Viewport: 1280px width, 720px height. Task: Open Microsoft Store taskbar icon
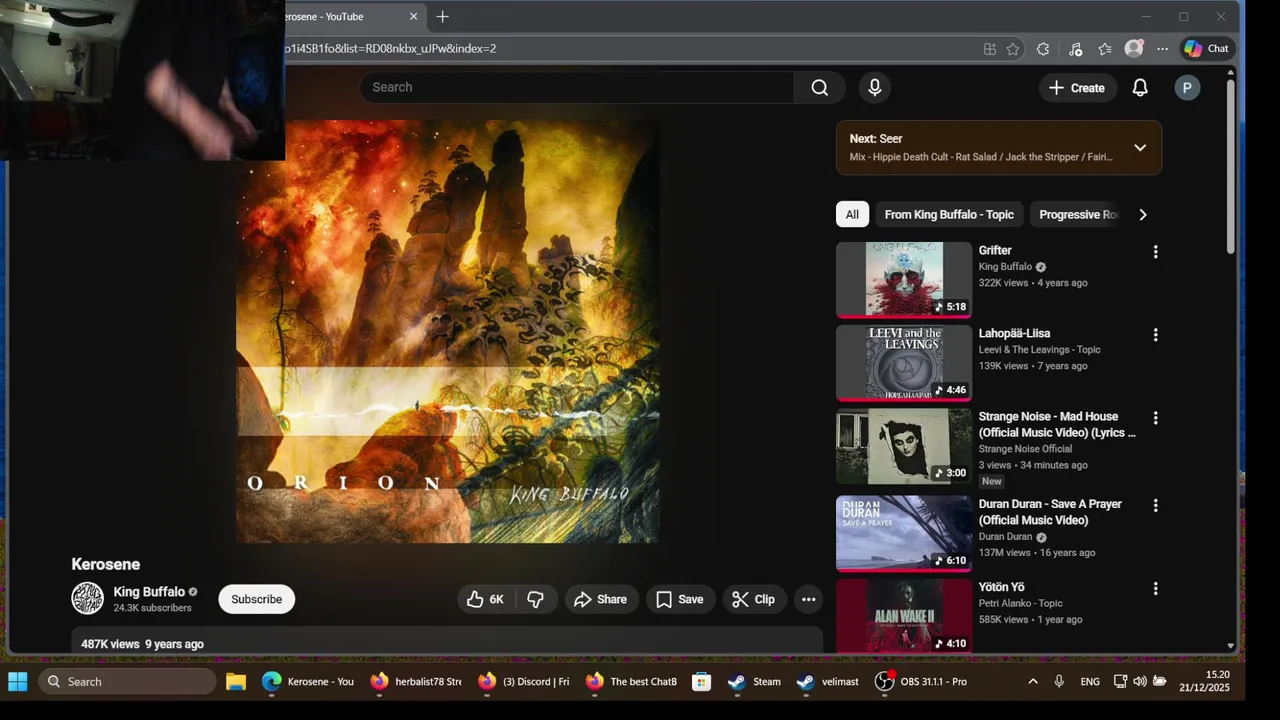point(702,681)
